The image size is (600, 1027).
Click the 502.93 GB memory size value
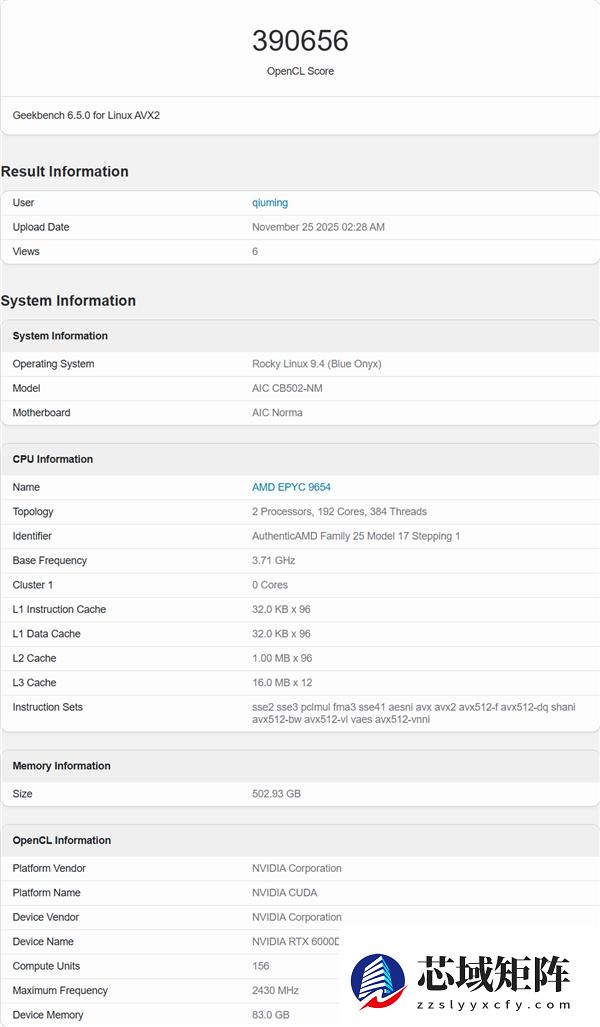[278, 794]
